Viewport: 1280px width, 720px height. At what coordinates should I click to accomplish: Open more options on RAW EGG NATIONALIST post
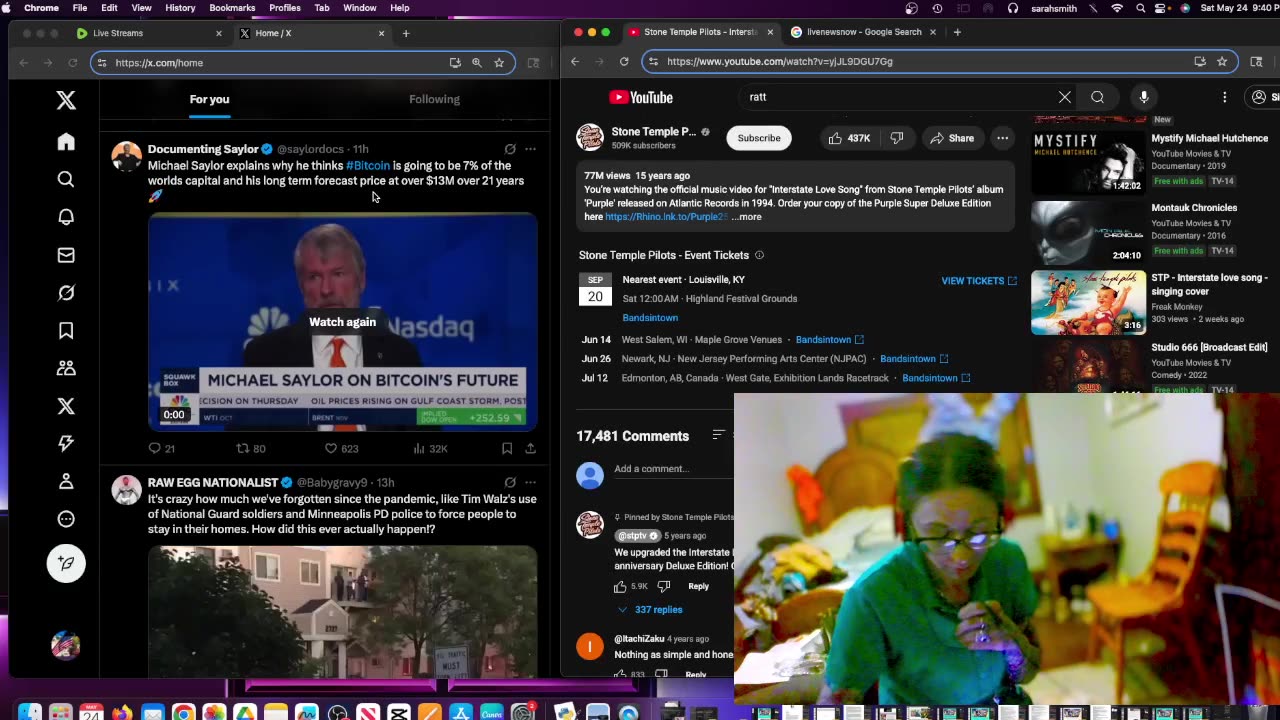pos(530,483)
